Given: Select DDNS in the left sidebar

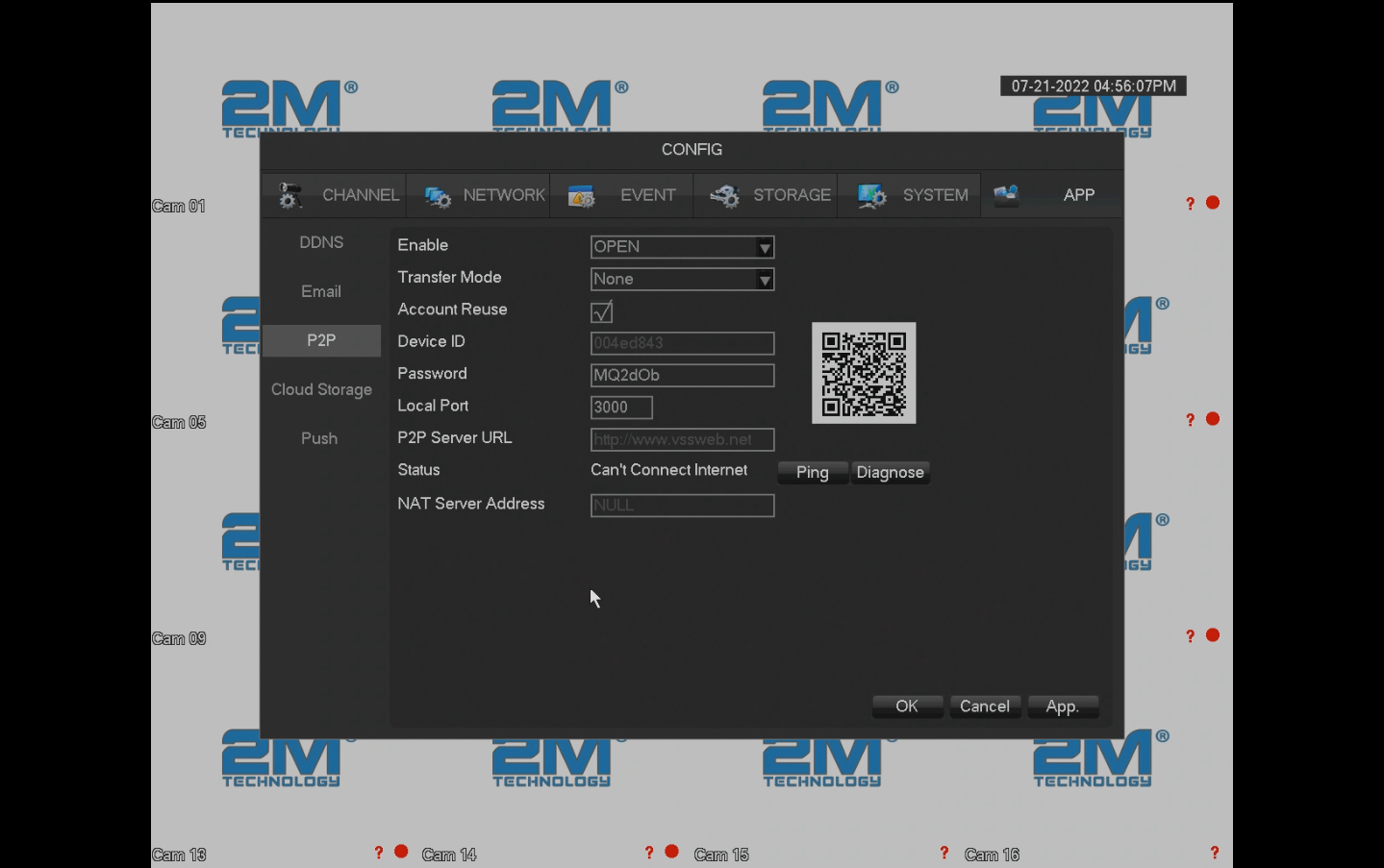Looking at the screenshot, I should click(321, 242).
